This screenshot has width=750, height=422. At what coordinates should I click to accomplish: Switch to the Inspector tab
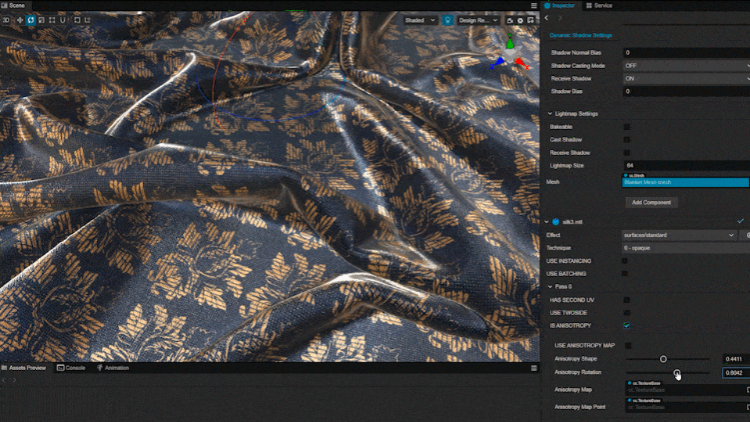point(560,6)
